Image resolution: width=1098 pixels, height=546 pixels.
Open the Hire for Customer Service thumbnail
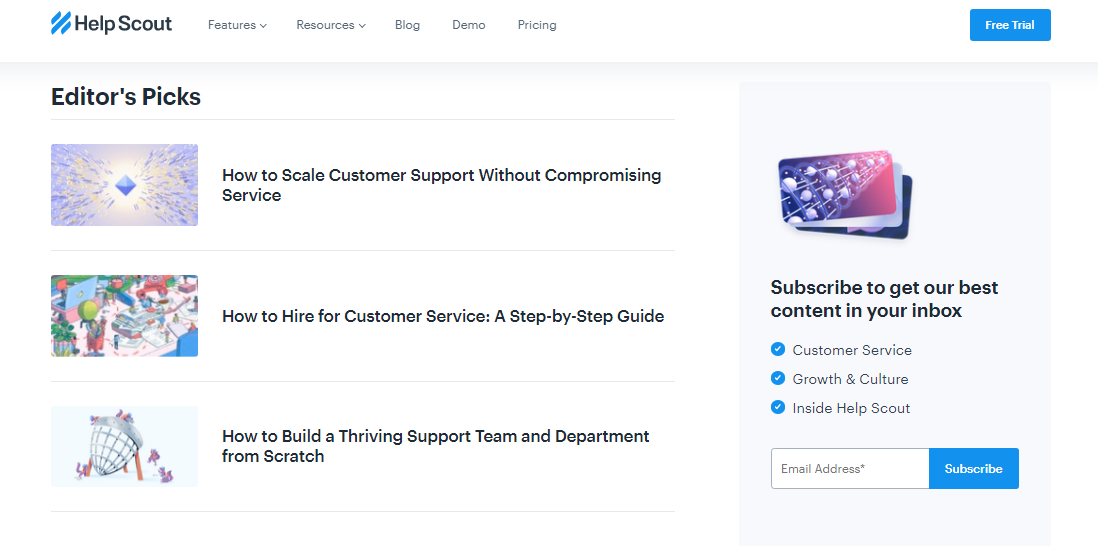click(x=124, y=316)
